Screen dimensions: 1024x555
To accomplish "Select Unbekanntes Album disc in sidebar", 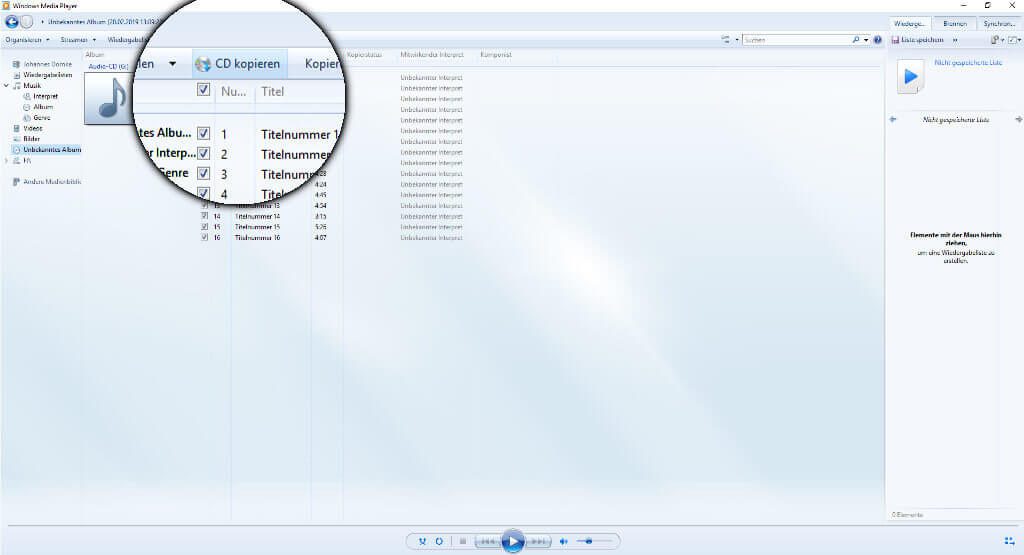I will 47,150.
